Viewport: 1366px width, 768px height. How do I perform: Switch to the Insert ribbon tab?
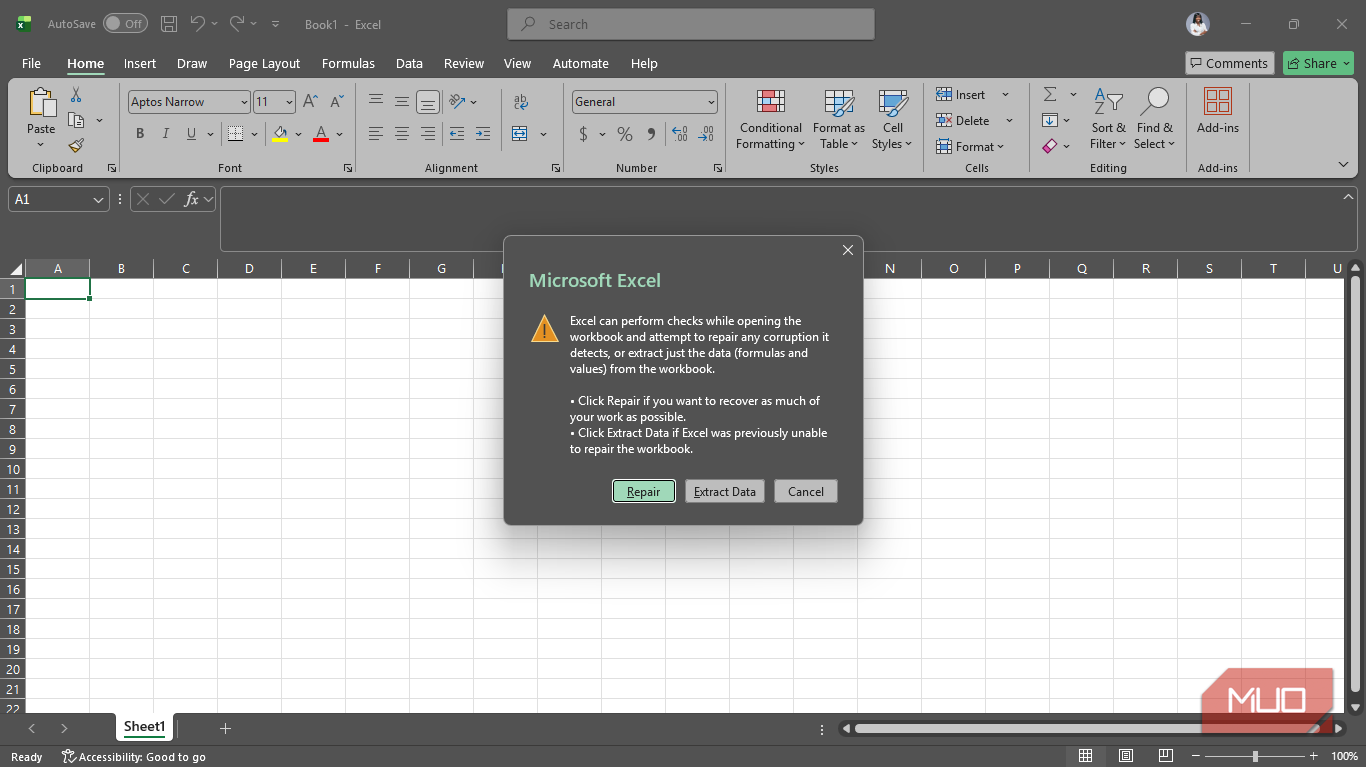tap(140, 63)
